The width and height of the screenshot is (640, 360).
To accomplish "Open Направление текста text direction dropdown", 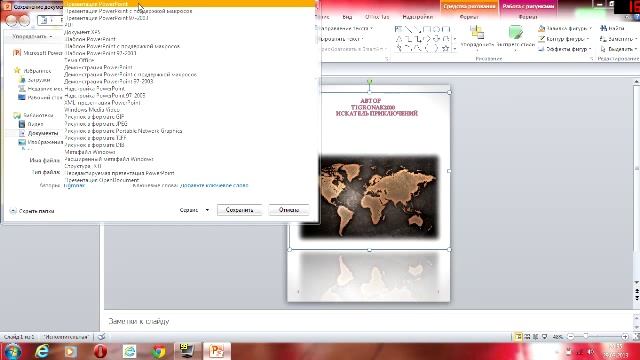I will point(346,28).
